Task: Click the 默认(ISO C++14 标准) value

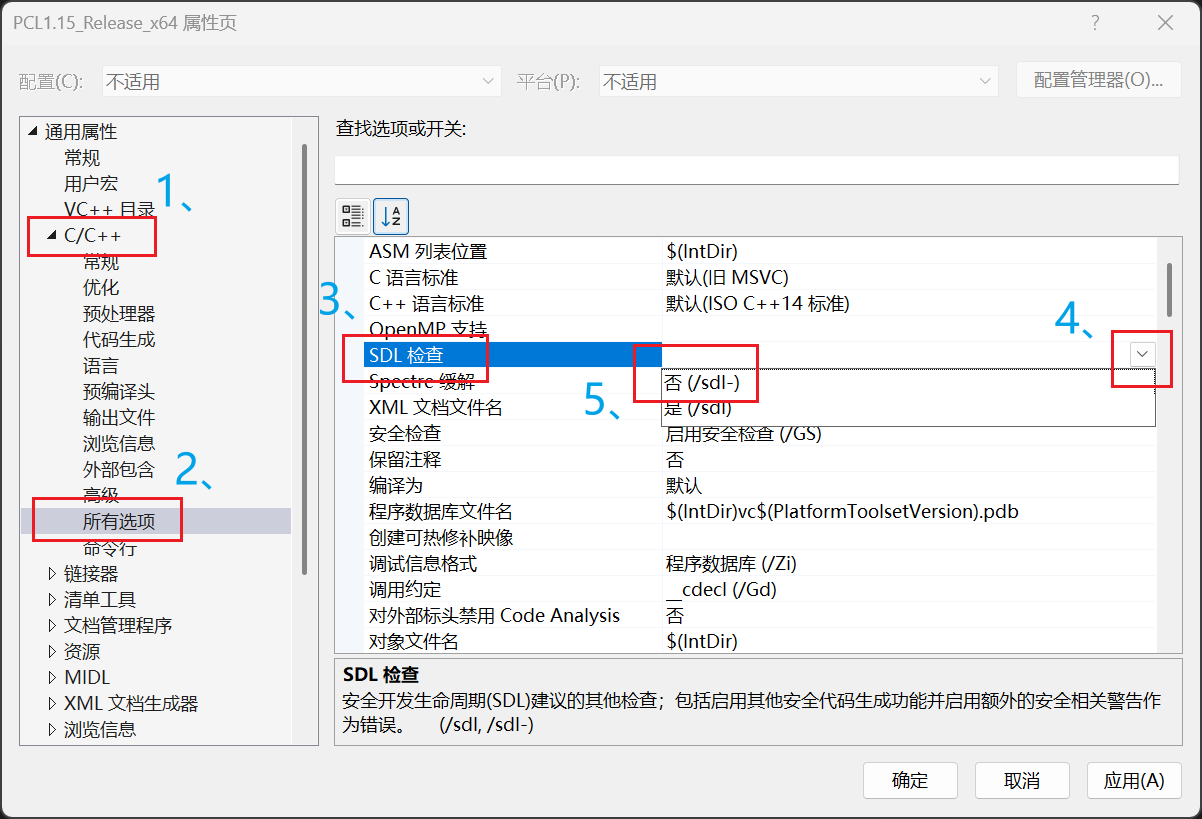Action: [758, 304]
